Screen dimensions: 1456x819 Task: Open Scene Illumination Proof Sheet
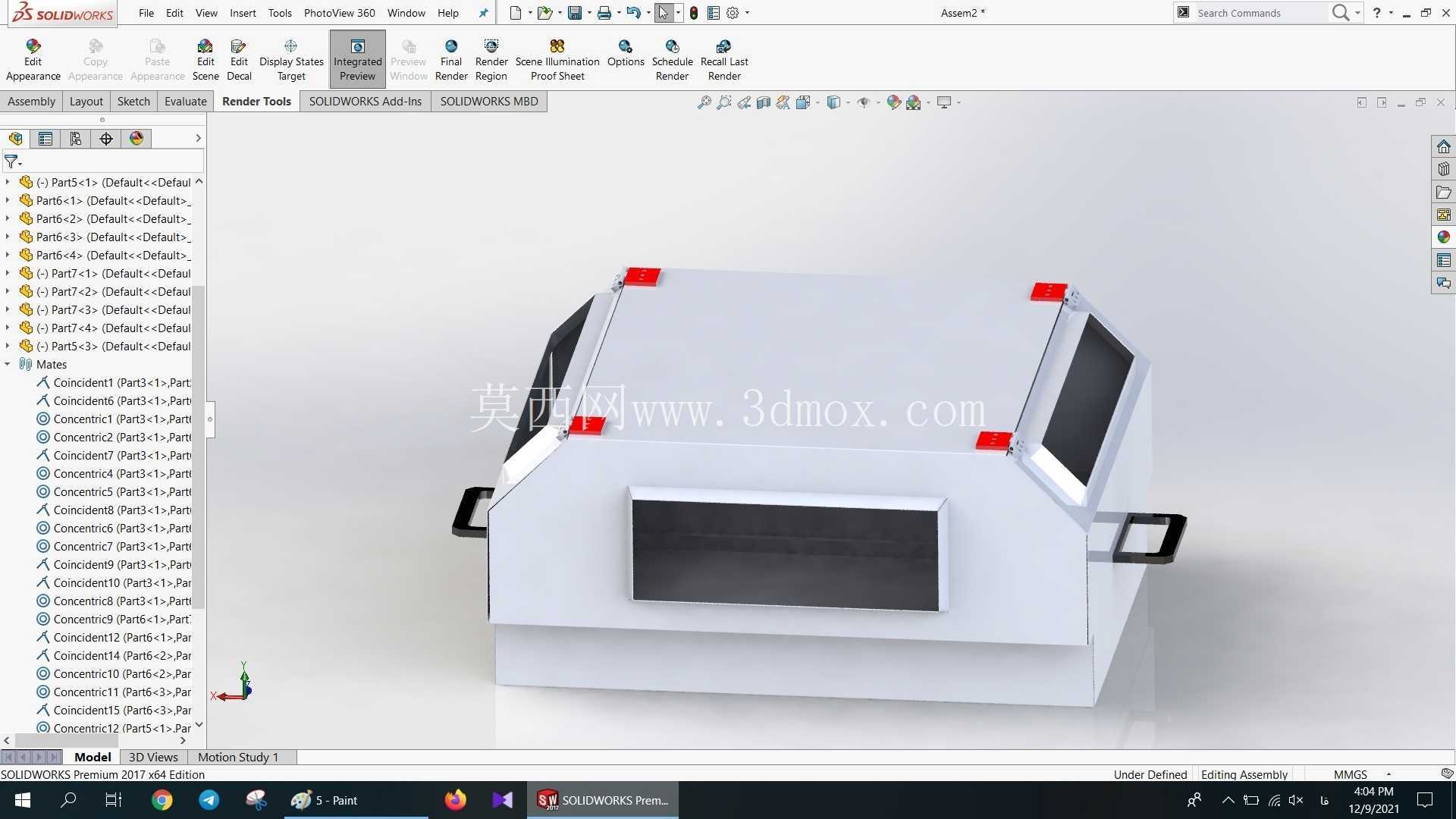click(557, 59)
